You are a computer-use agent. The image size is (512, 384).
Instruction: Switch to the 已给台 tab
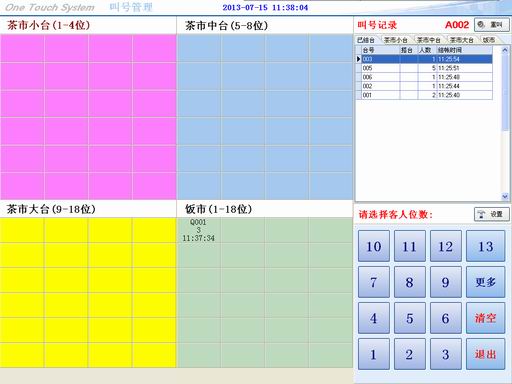point(366,40)
